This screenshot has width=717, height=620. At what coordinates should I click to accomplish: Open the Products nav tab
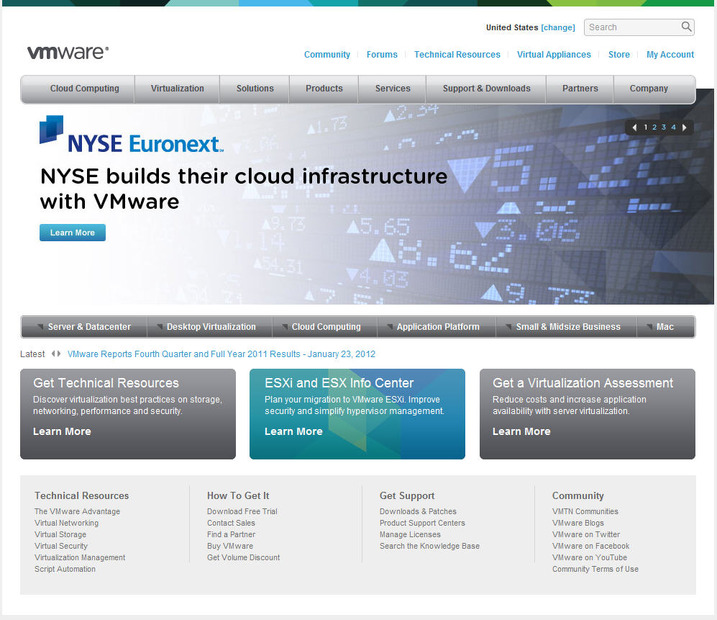(x=324, y=89)
